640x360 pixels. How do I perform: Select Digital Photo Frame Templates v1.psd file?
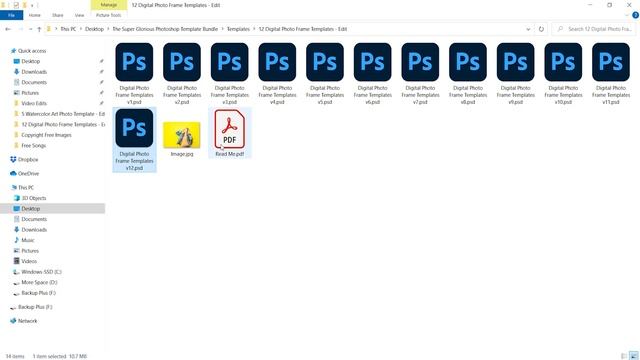134,73
